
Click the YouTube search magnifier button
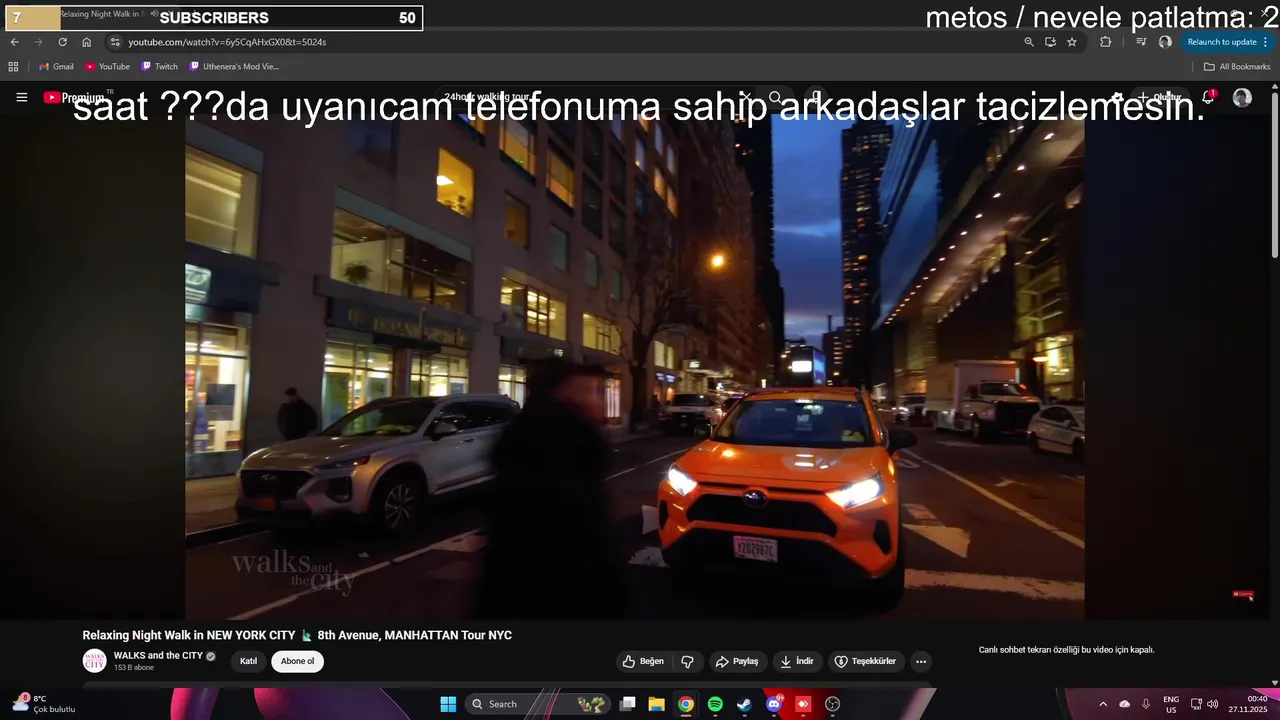click(x=775, y=97)
